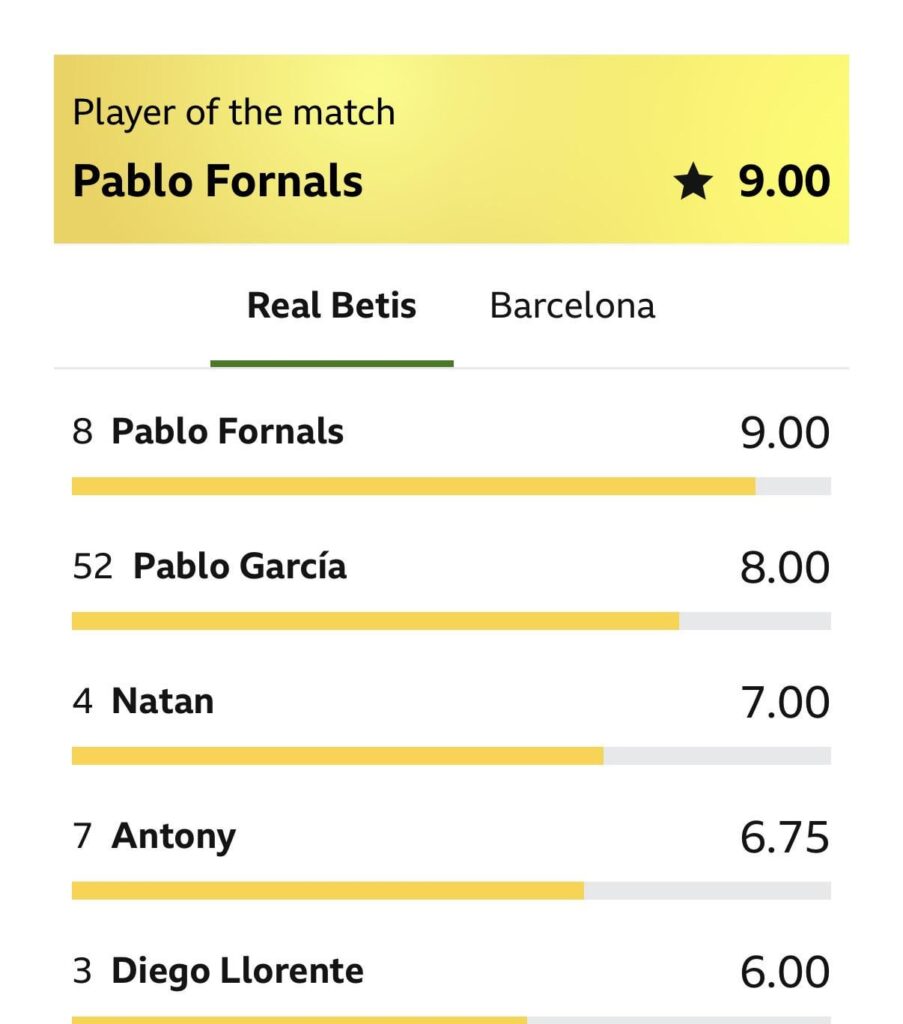Select the Real Betis tab

[x=331, y=306]
